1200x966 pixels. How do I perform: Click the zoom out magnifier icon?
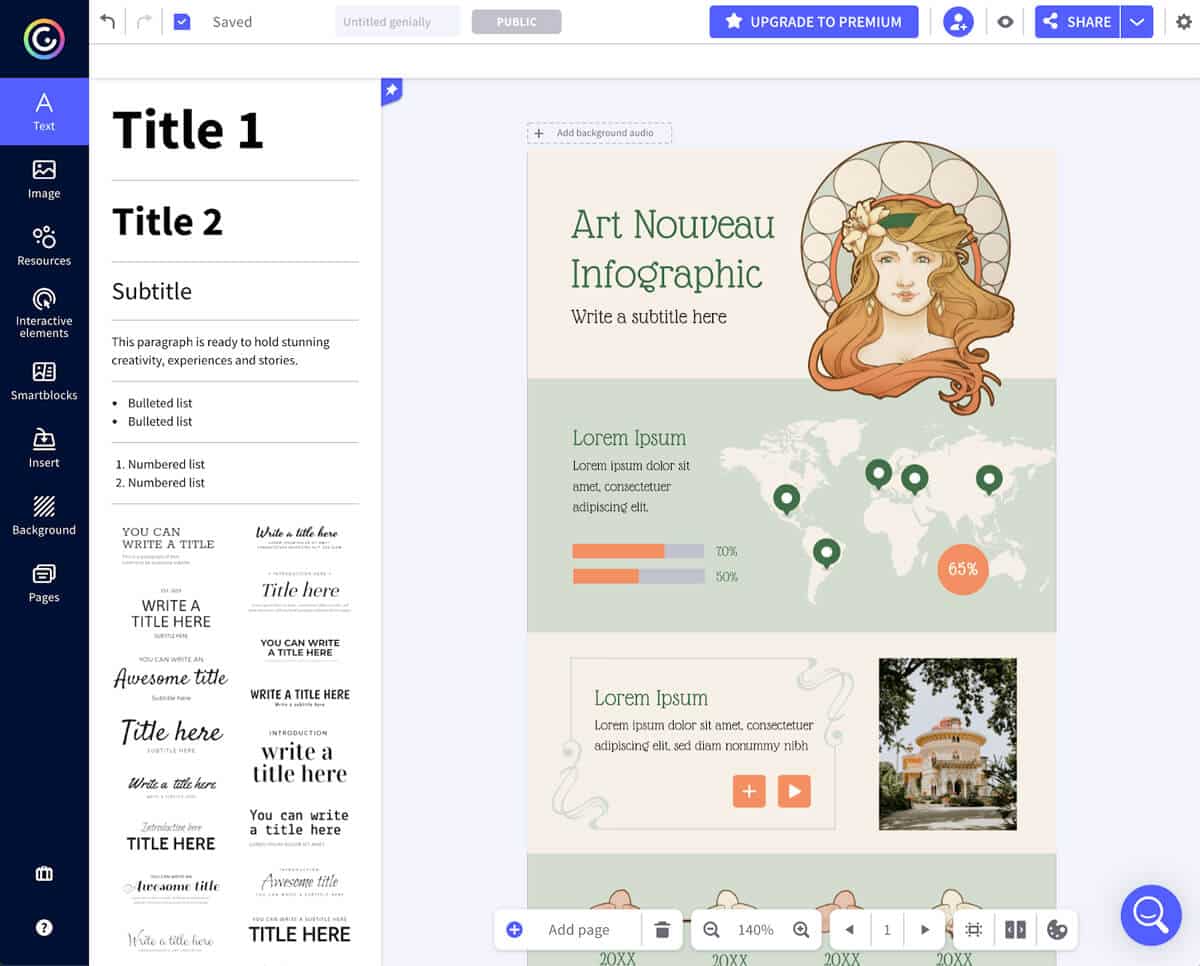pos(711,930)
